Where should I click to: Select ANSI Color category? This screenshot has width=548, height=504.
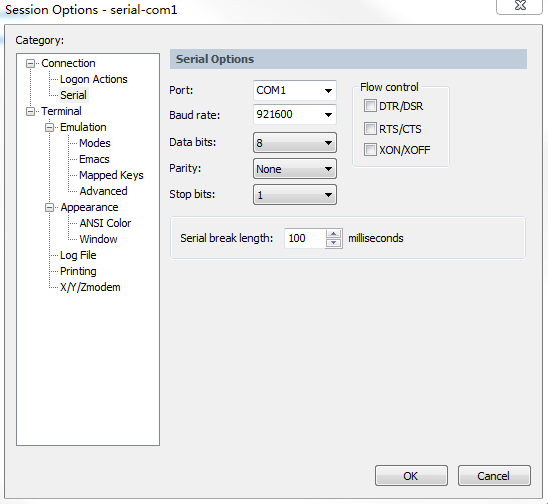click(105, 223)
